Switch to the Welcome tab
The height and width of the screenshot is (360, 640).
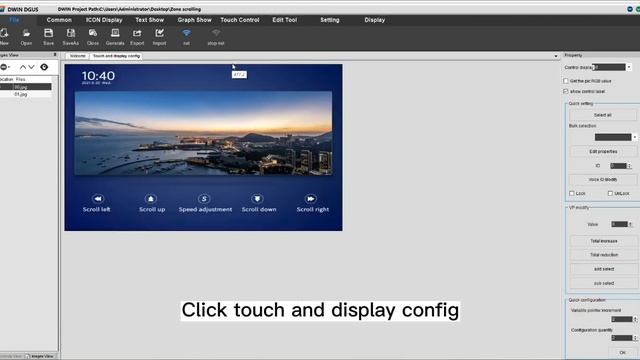pos(78,56)
